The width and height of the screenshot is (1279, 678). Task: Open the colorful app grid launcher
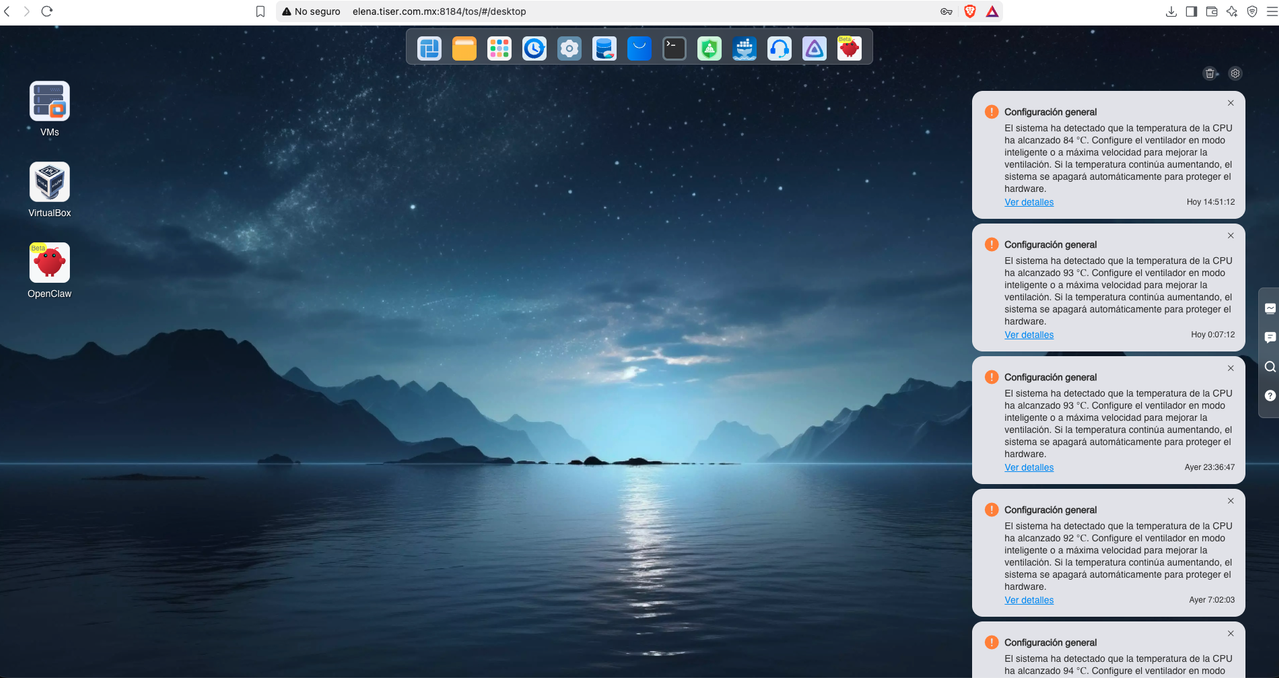click(499, 48)
